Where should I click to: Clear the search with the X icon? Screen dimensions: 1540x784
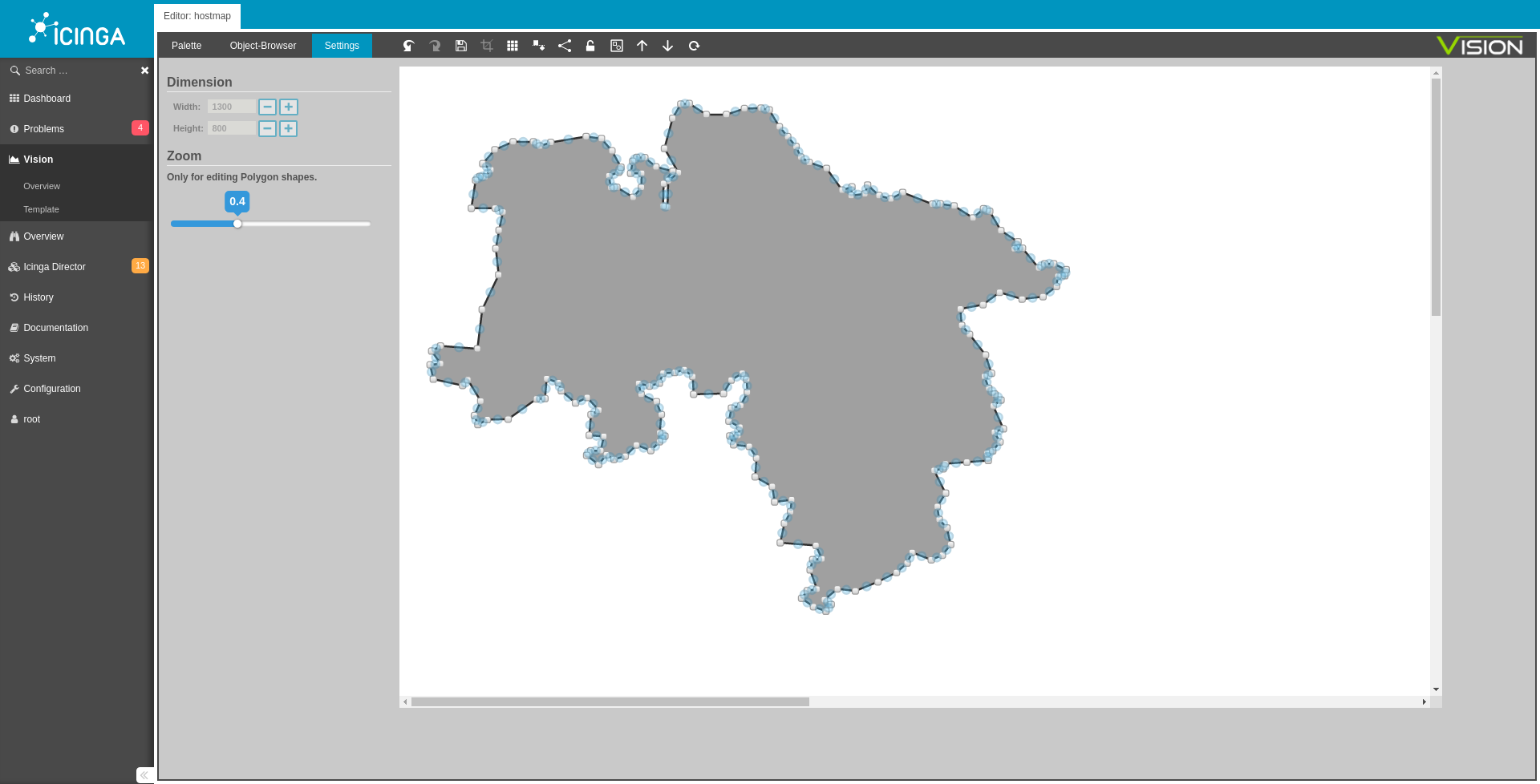point(145,71)
